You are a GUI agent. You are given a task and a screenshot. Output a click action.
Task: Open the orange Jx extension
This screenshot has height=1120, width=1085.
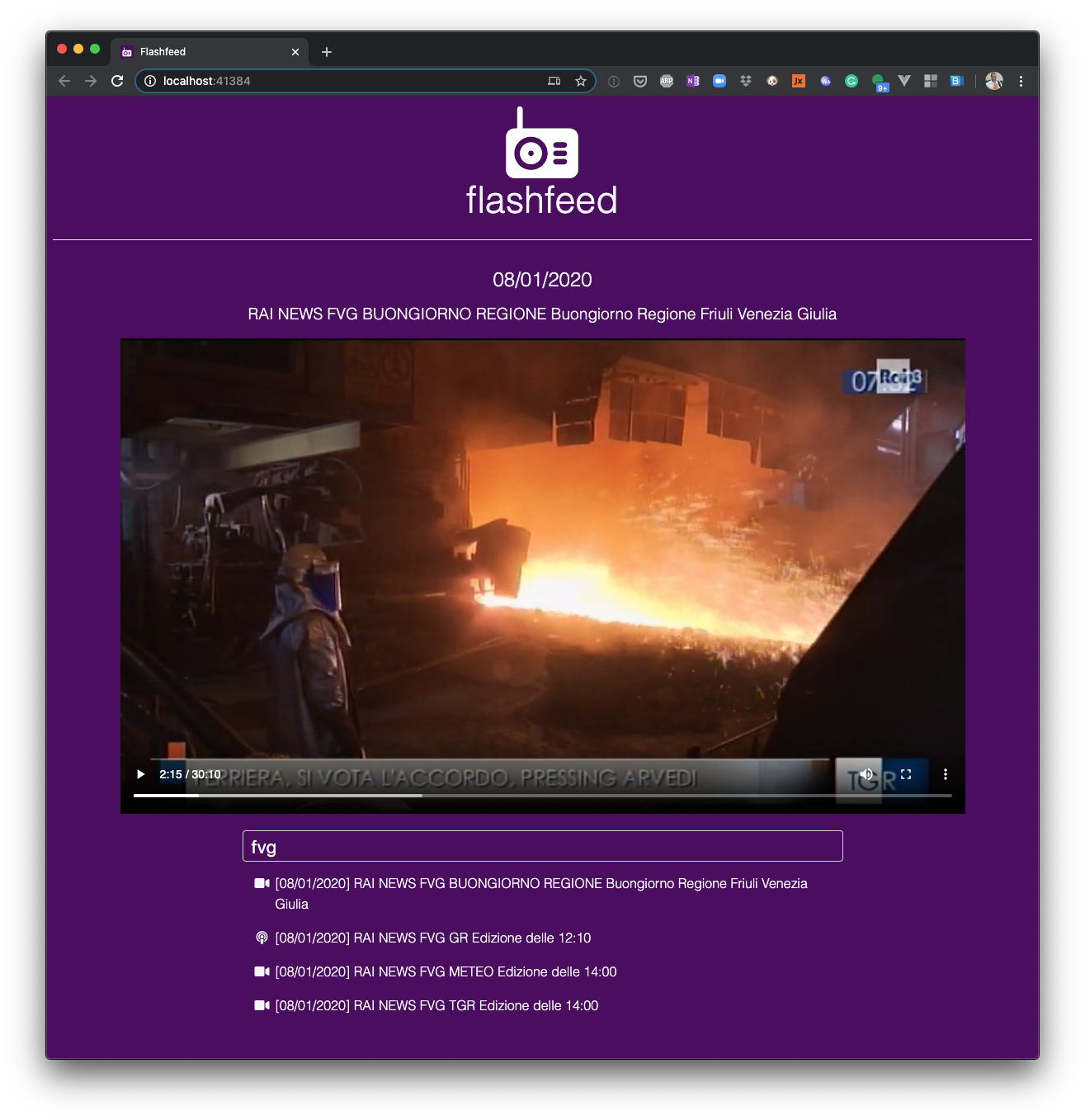tap(799, 81)
